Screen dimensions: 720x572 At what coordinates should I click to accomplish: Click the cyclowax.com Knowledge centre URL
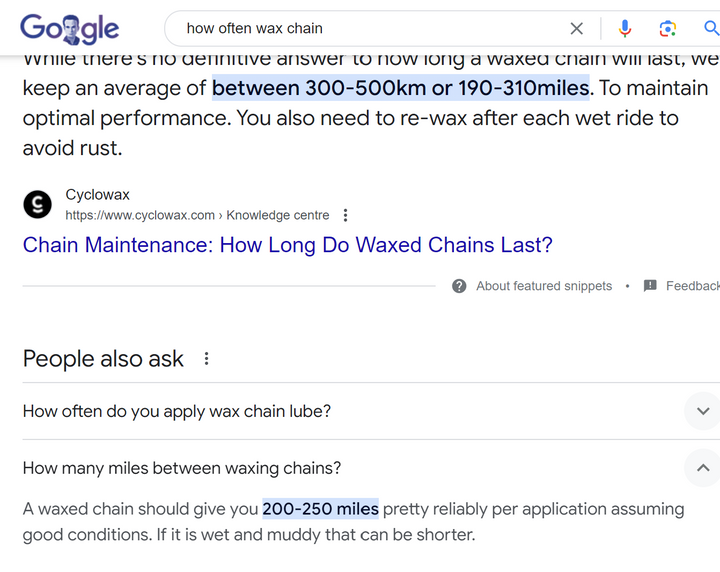click(197, 215)
